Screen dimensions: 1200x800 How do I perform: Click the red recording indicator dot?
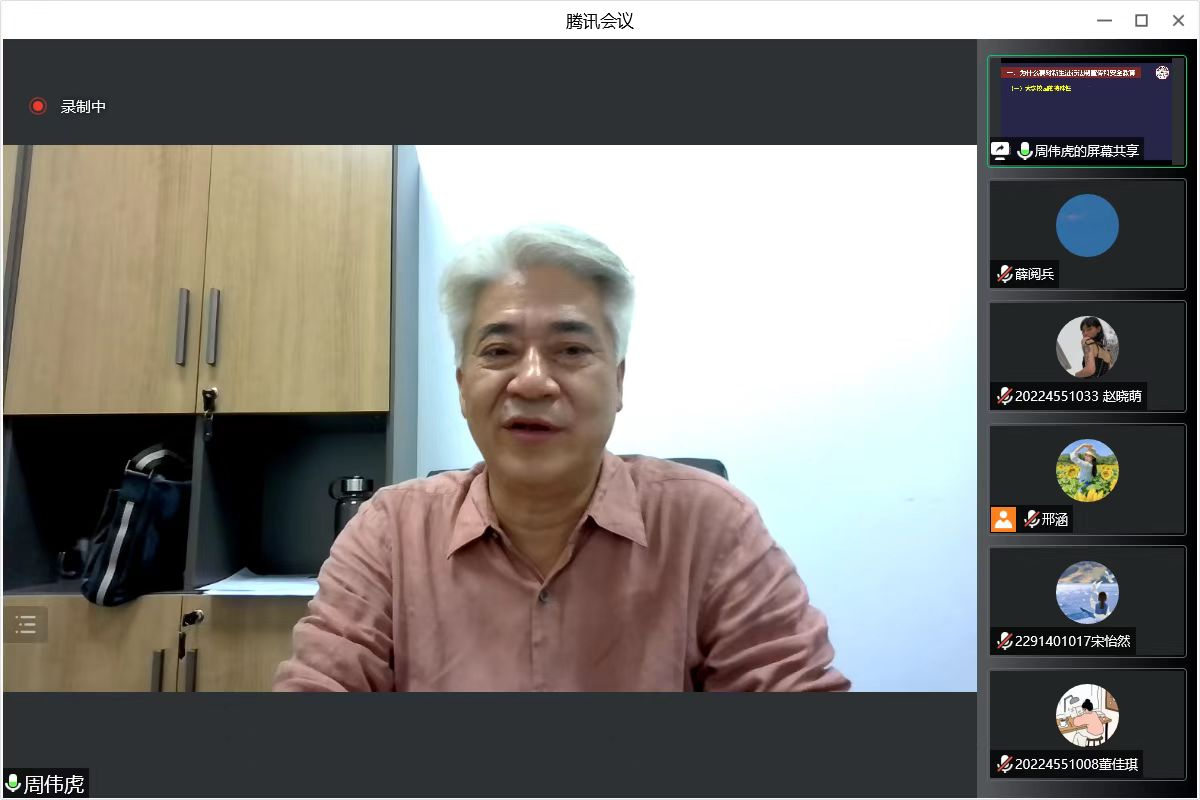38,106
